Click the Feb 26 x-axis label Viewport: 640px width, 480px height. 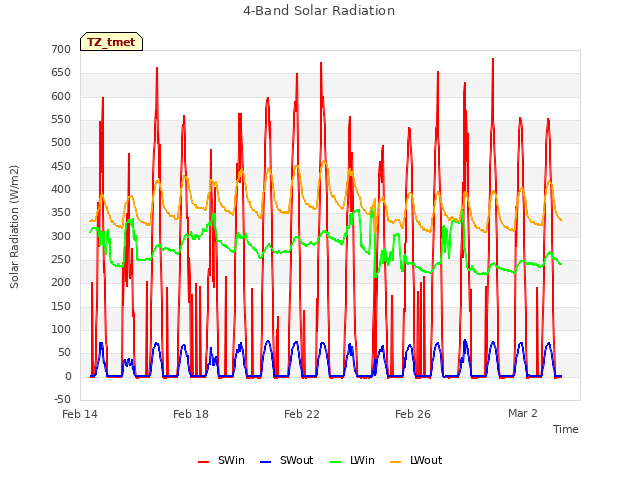pyautogui.click(x=413, y=414)
